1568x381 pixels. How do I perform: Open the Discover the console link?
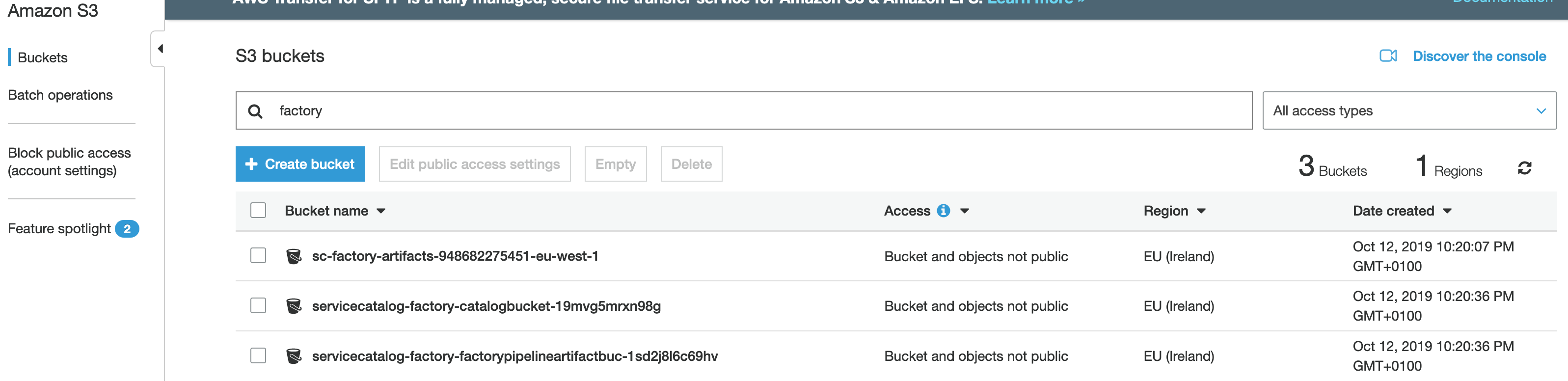pos(1479,56)
